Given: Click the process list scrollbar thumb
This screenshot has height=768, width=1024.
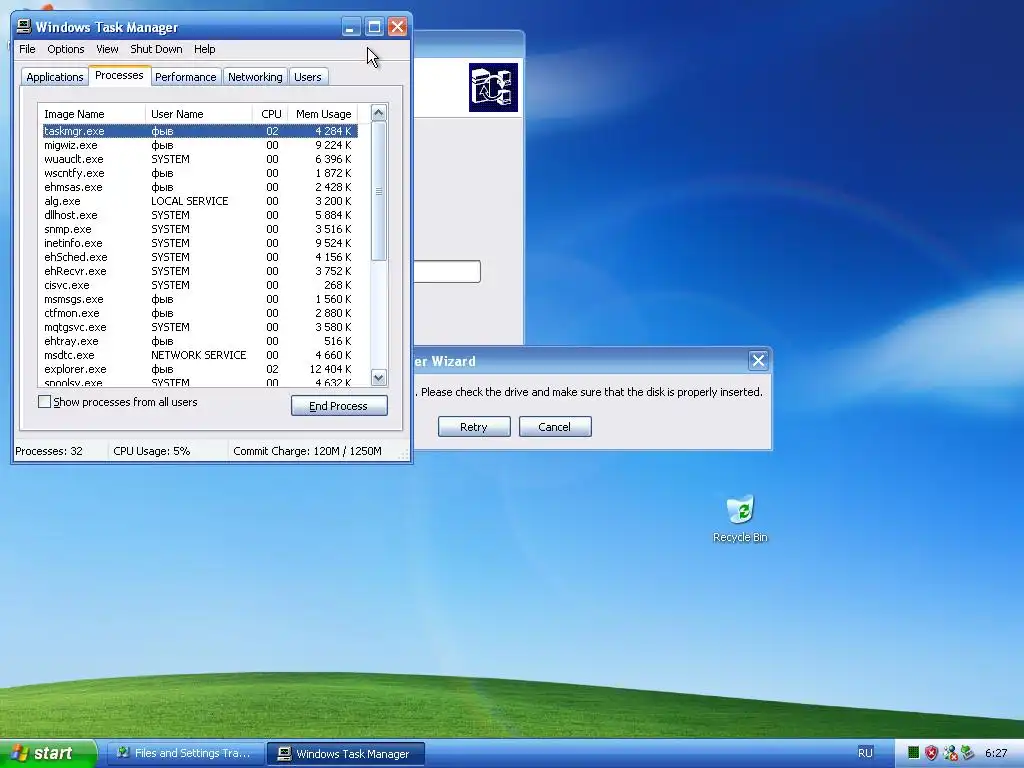Looking at the screenshot, I should (379, 191).
